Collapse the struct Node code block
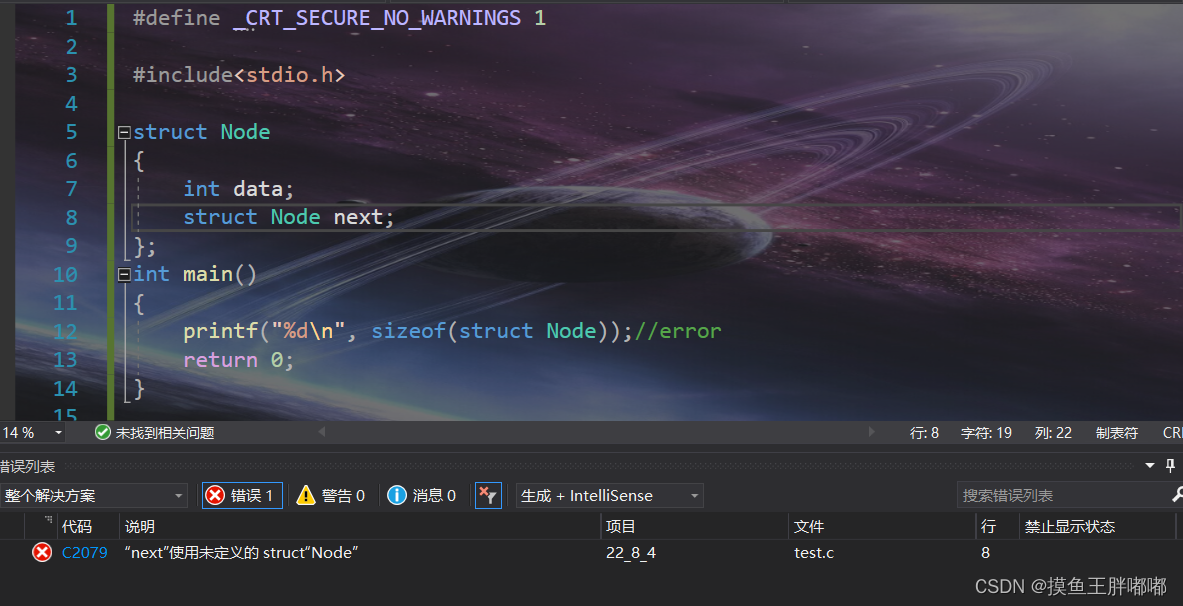 tap(124, 132)
